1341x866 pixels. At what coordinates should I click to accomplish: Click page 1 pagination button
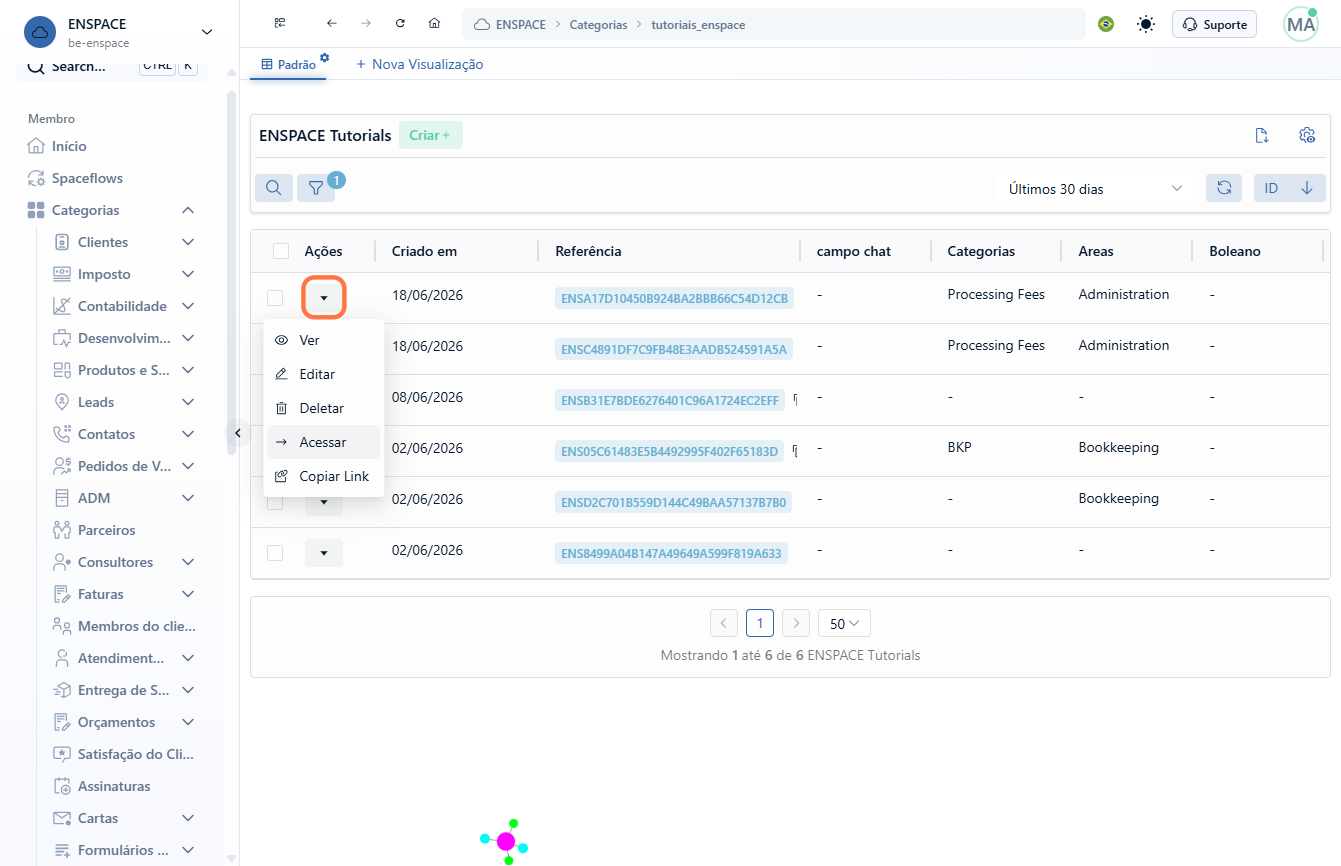coord(760,623)
